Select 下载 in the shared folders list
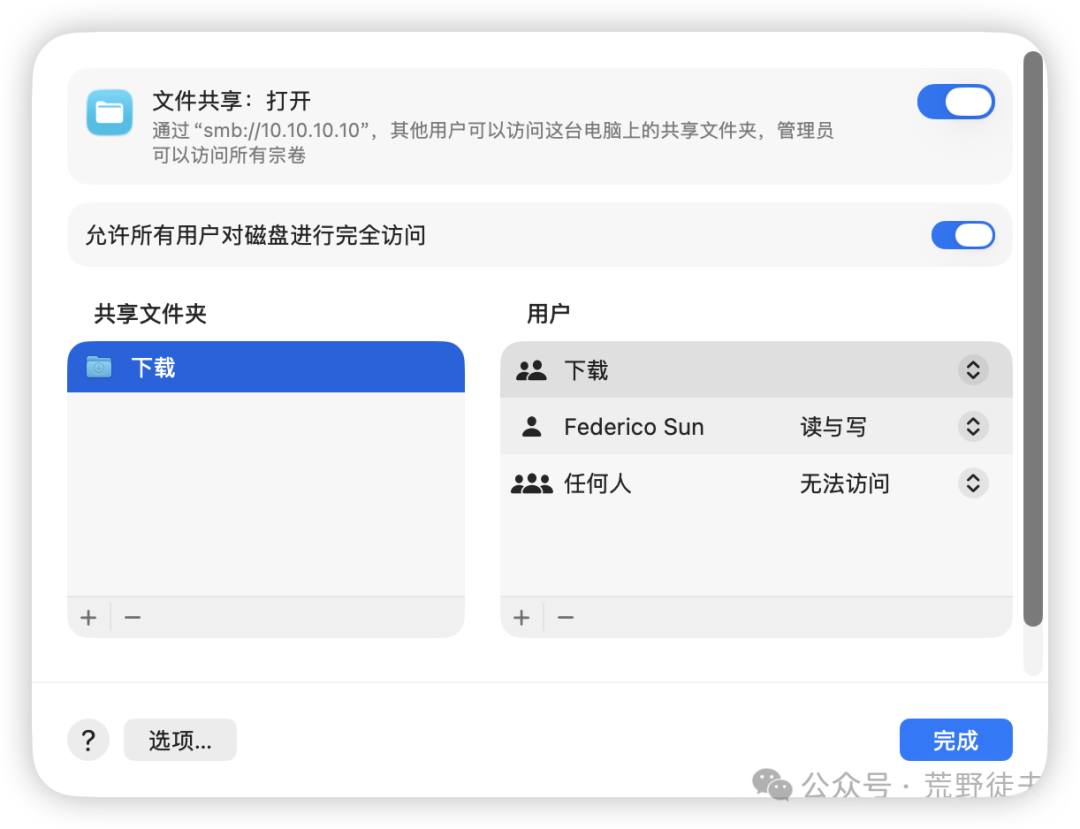Viewport: 1080px width, 829px height. (266, 367)
